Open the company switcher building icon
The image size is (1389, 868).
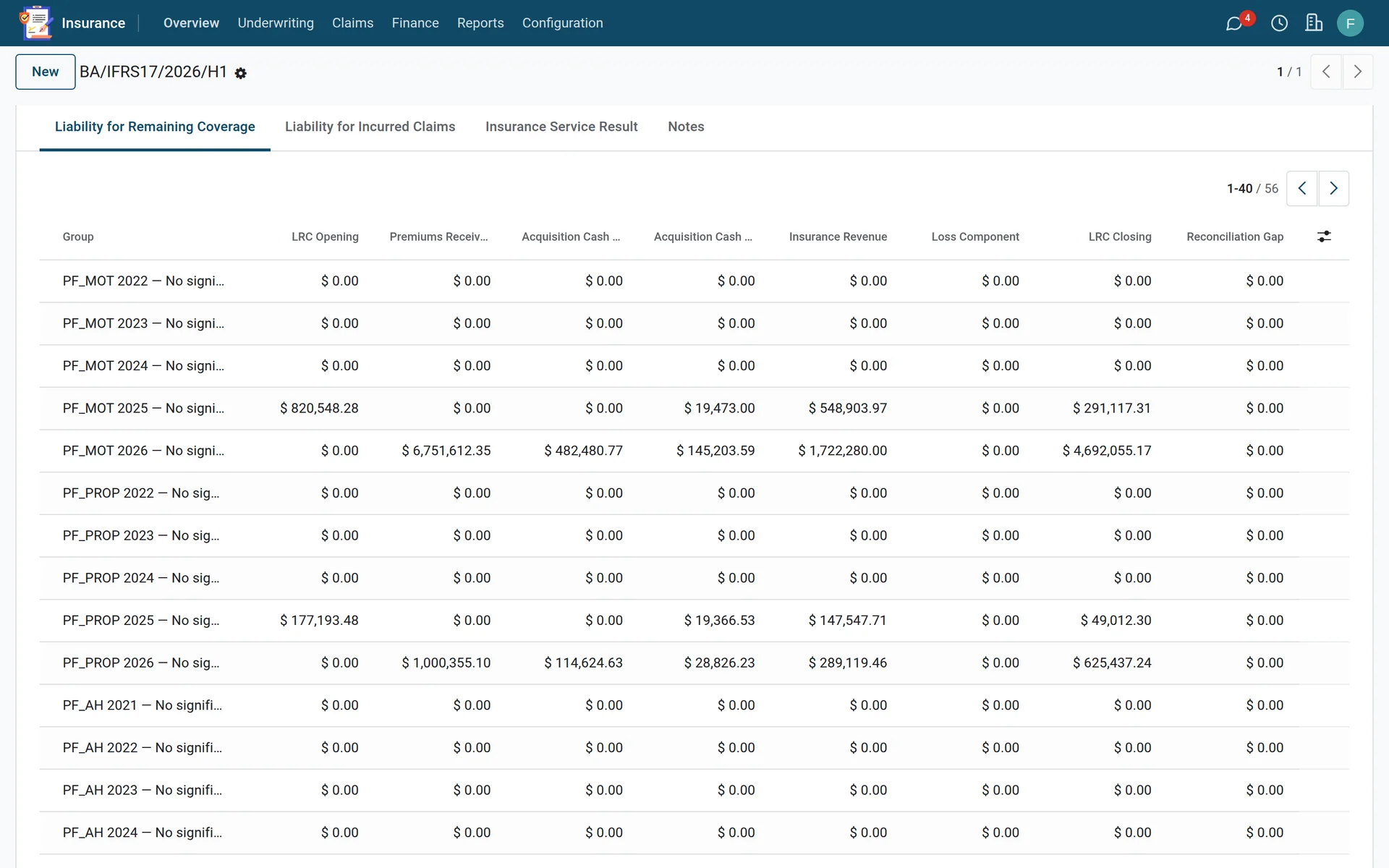1314,23
